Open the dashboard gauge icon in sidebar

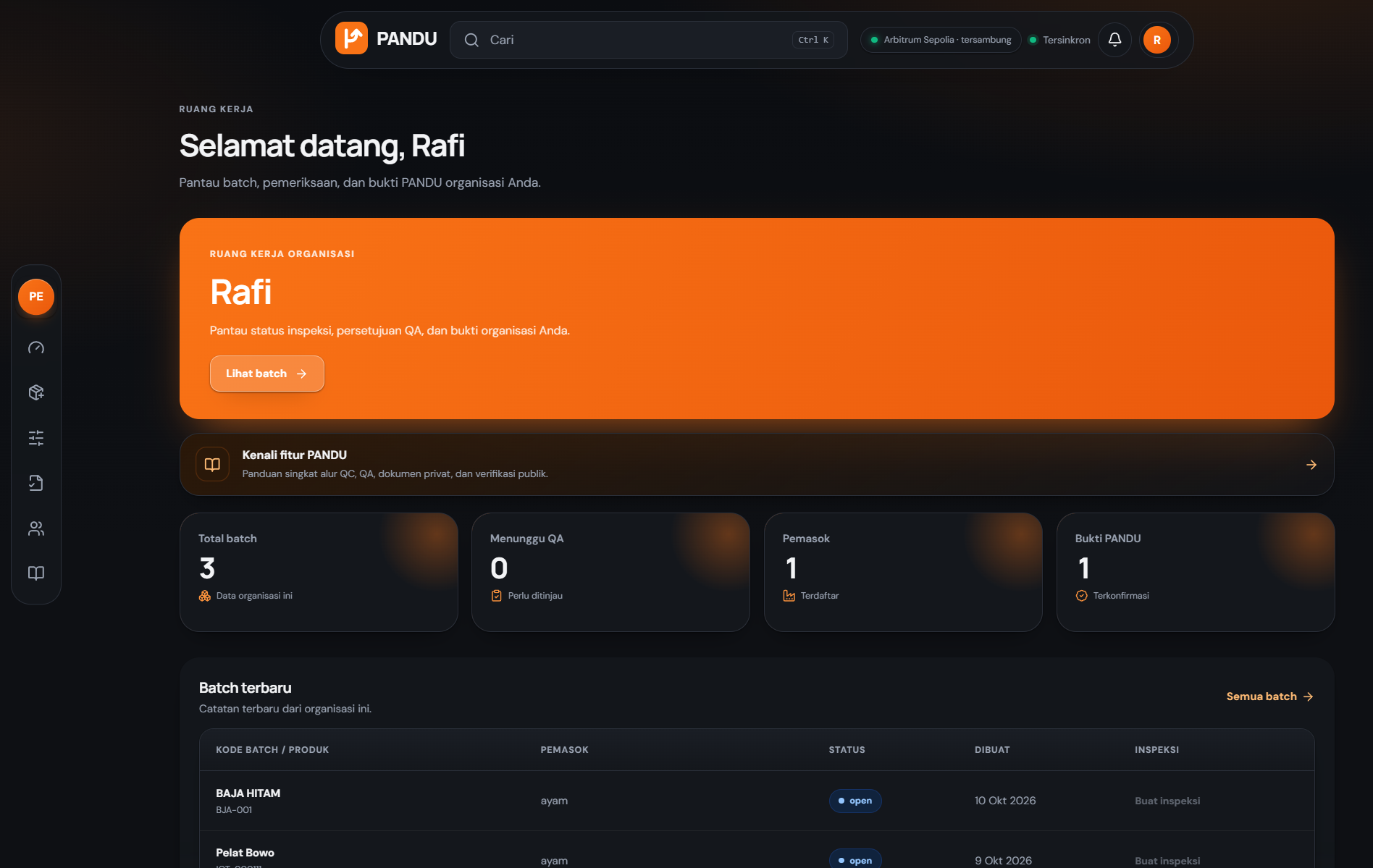[36, 348]
